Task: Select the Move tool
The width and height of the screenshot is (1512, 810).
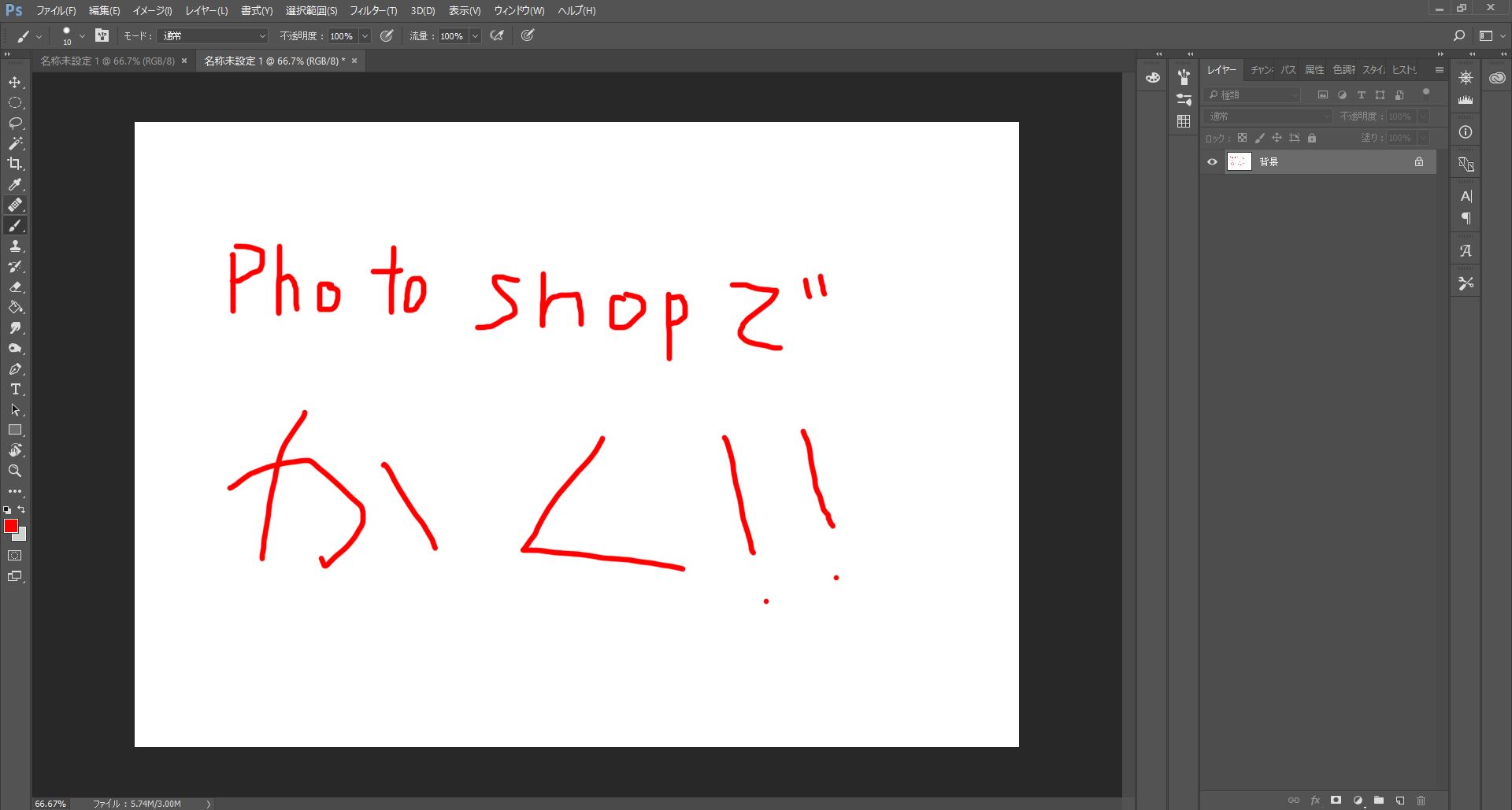Action: click(x=15, y=82)
